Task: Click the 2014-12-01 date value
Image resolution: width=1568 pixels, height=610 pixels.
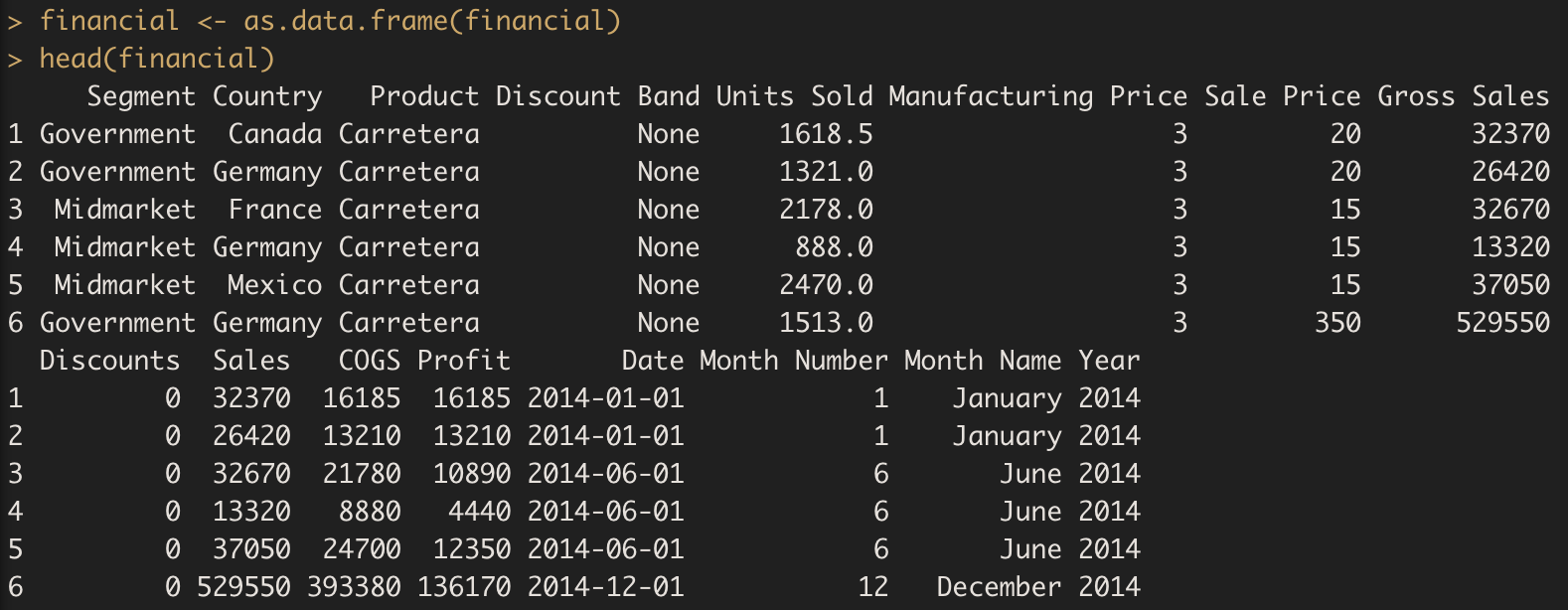Action: click(605, 587)
